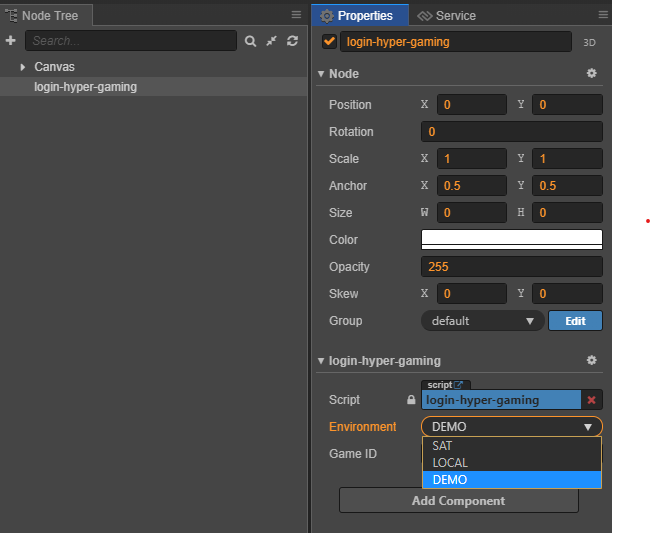Collapse the Node properties section
The height and width of the screenshot is (533, 651).
coord(321,74)
